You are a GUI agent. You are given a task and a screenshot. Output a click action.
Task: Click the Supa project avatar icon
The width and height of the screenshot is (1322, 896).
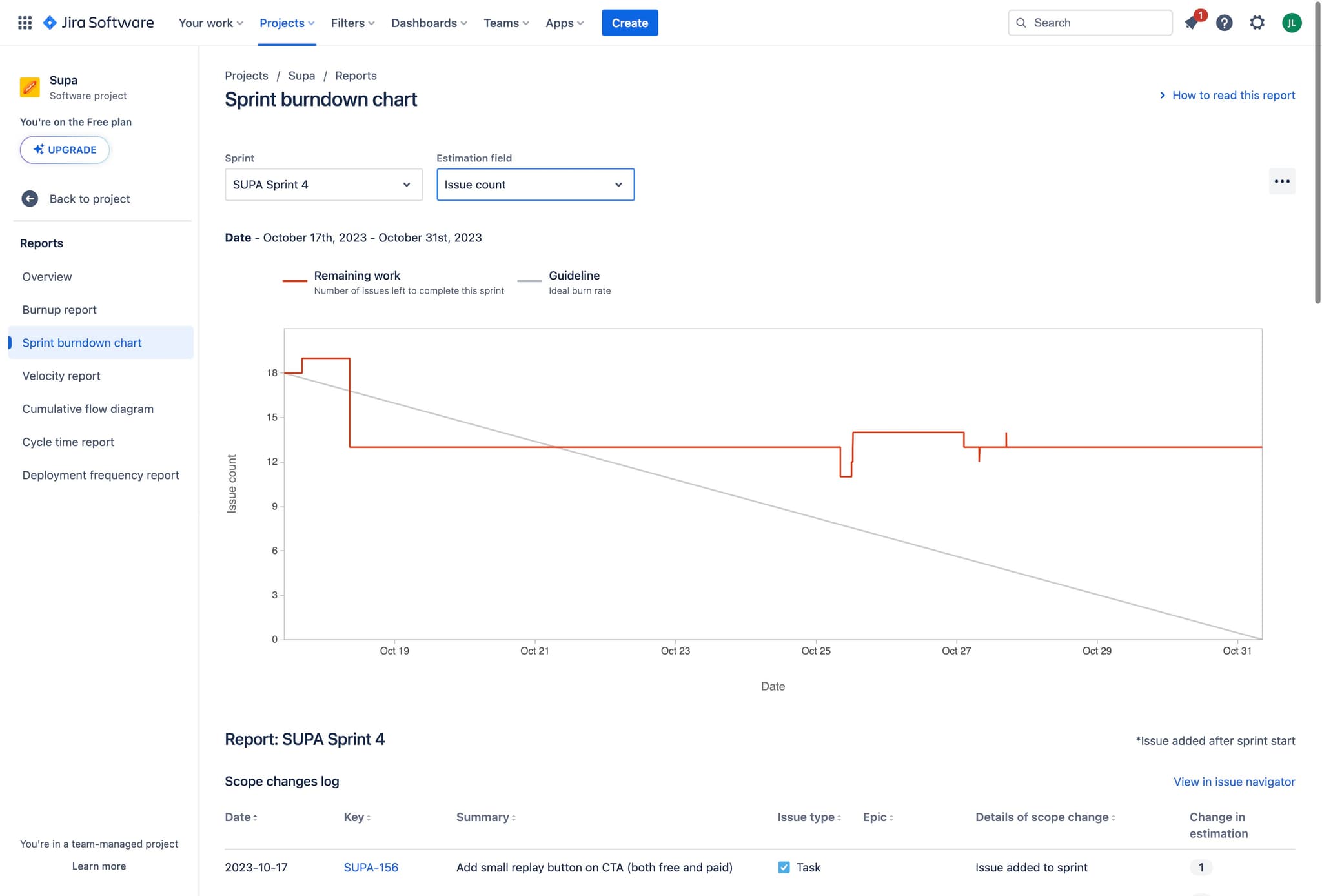click(30, 87)
